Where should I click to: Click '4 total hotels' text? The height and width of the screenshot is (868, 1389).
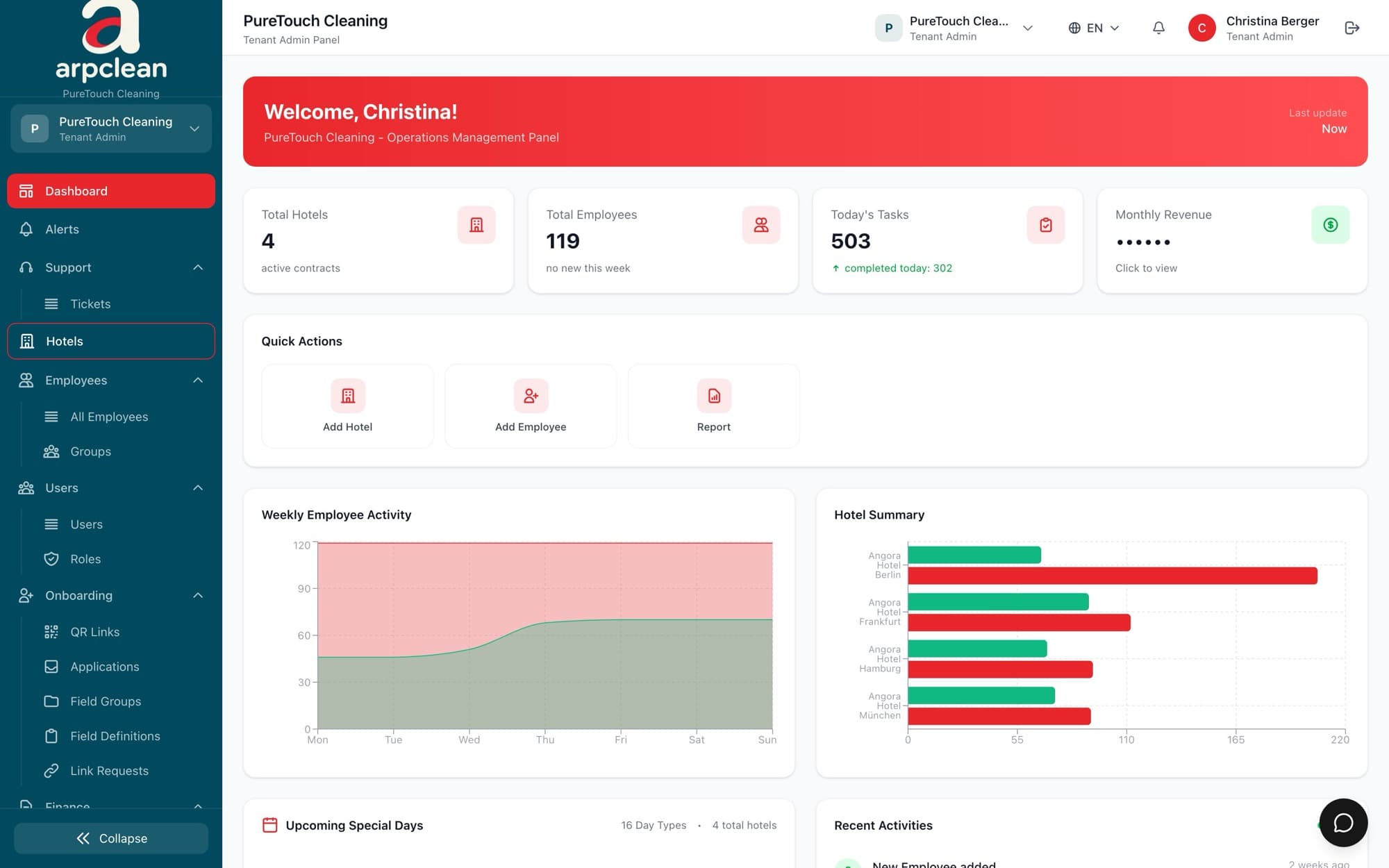[745, 825]
